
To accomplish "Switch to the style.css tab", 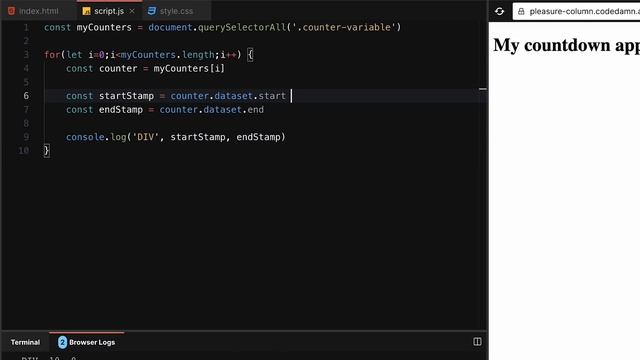I will pos(176,11).
